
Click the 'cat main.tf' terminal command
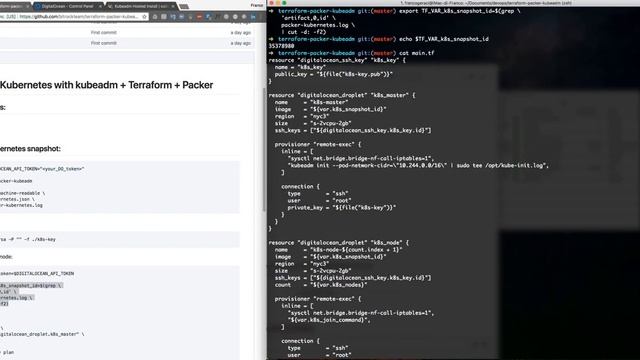coord(416,53)
